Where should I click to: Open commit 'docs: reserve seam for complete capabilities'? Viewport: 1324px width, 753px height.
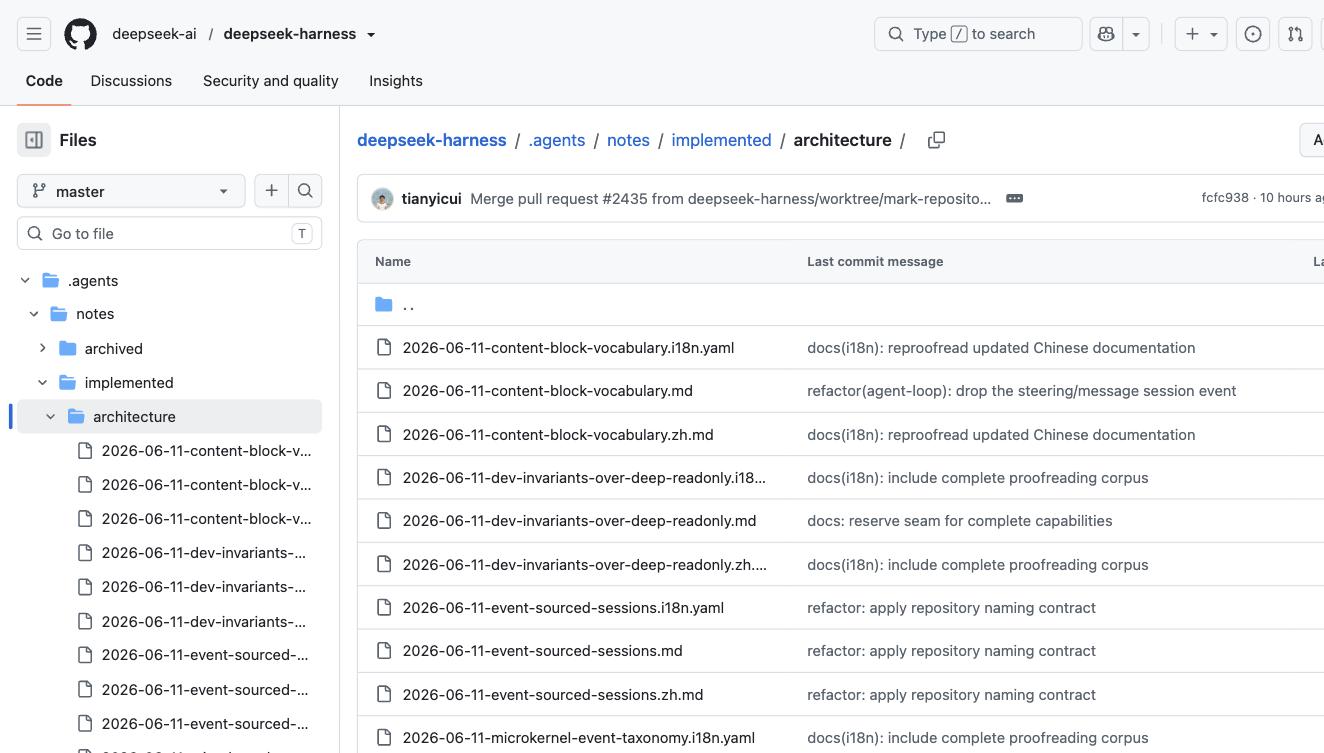click(960, 521)
